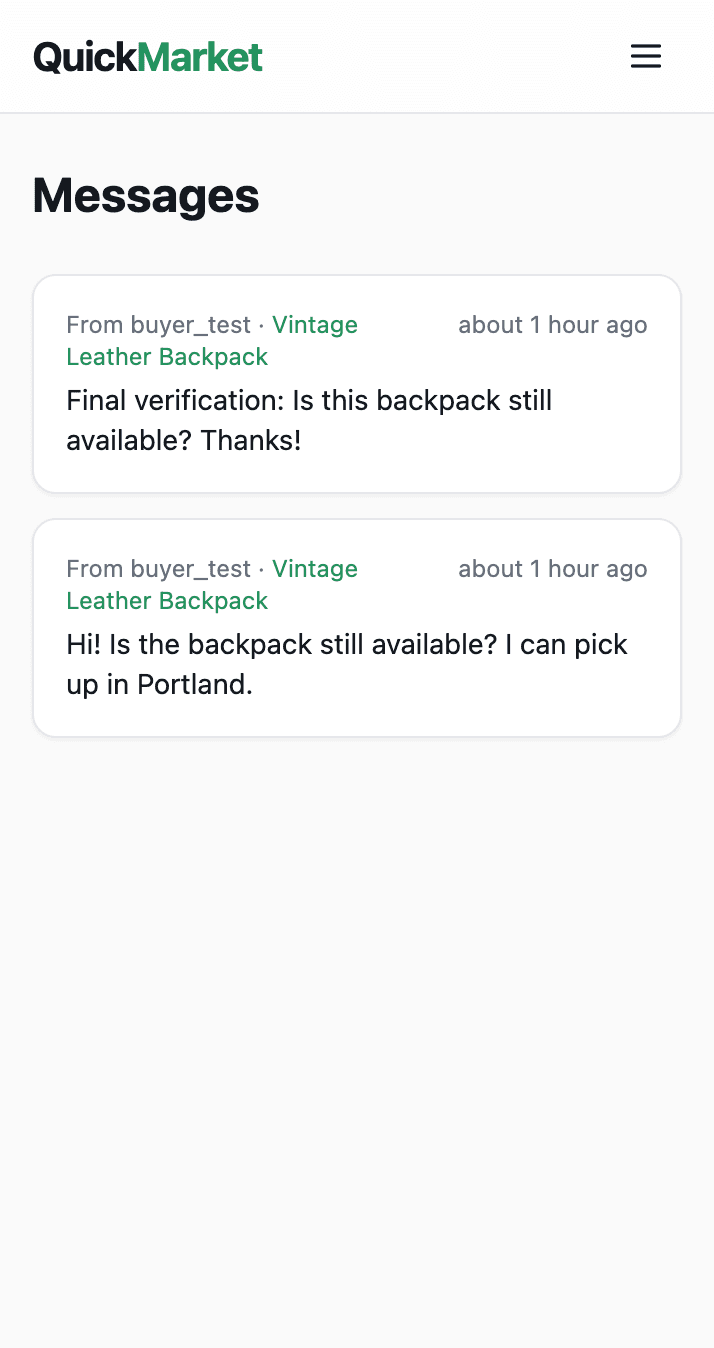Click the QuickMarket logo
The width and height of the screenshot is (714, 1348).
[147, 57]
